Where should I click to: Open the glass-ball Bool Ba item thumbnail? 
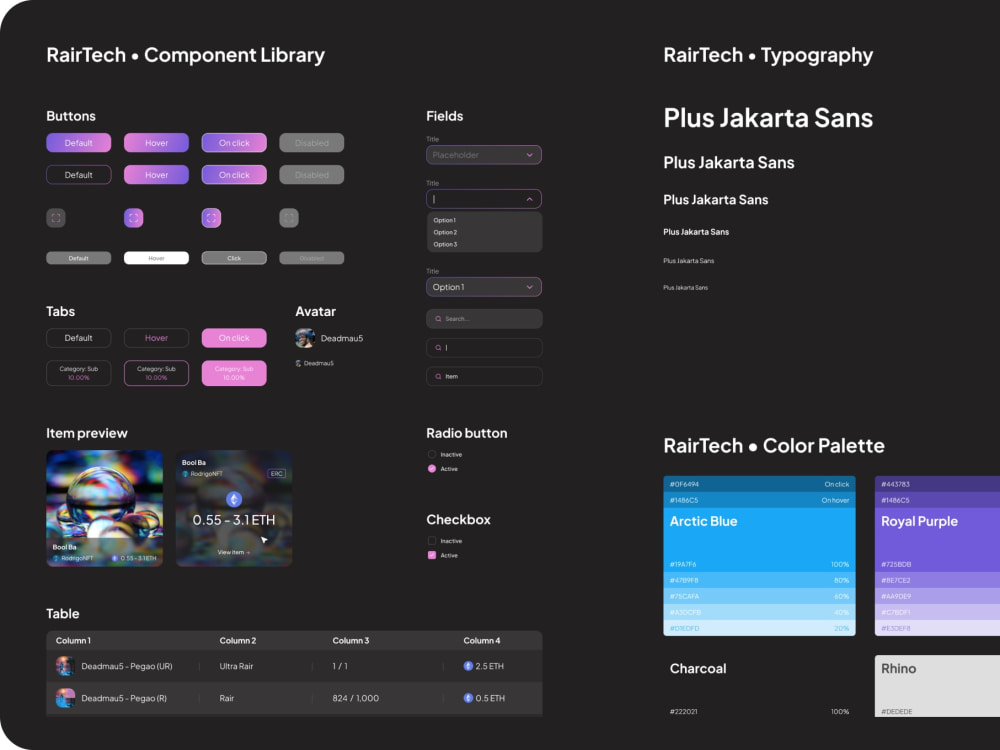105,508
